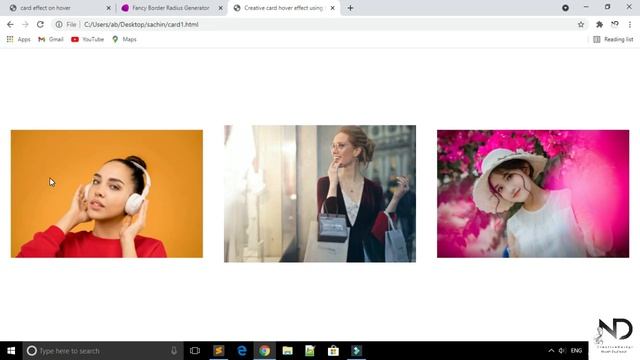Image resolution: width=640 pixels, height=360 pixels.
Task: Click the woman with headphones card
Action: click(107, 194)
